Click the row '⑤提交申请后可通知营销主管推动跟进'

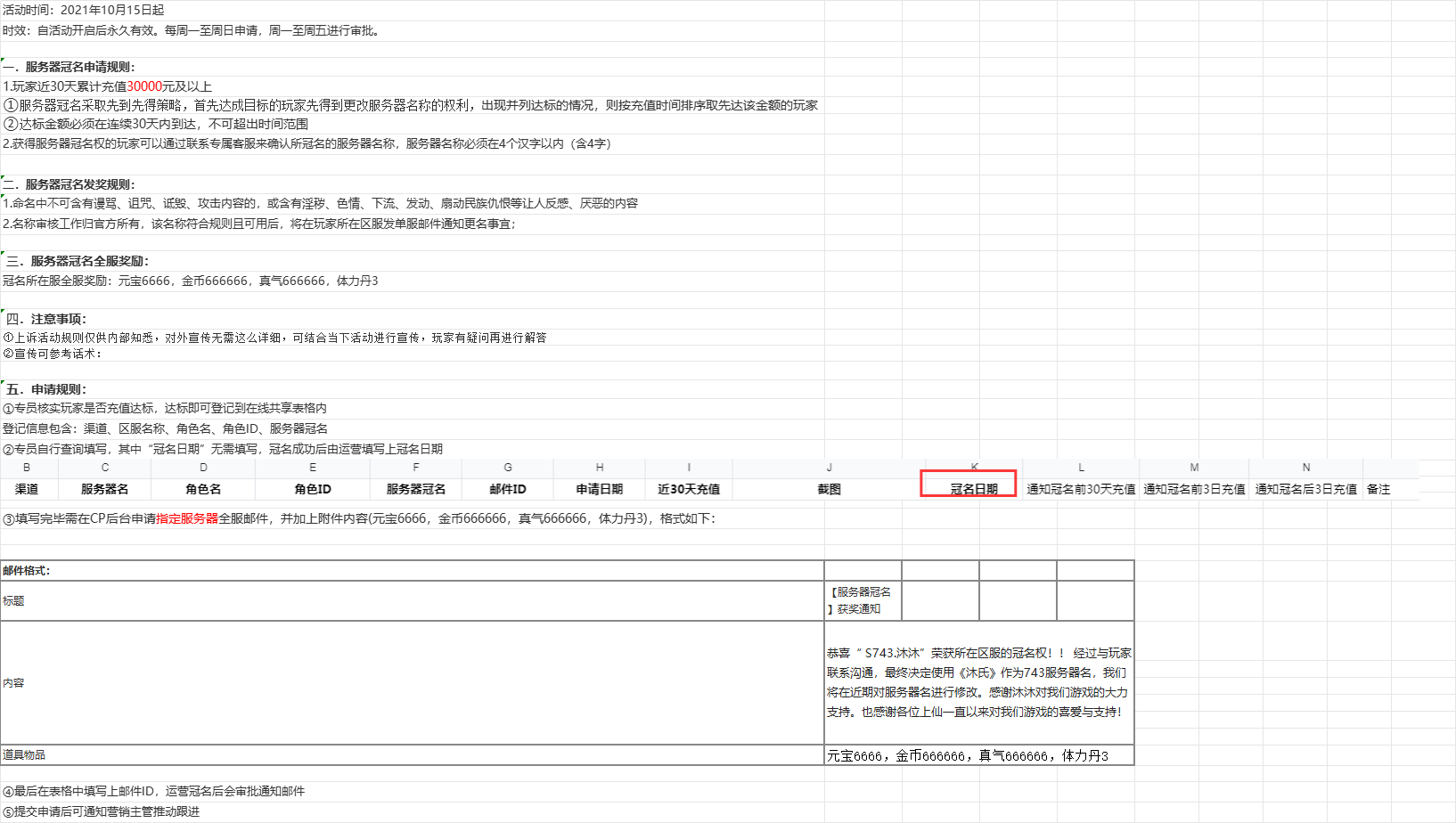102,811
